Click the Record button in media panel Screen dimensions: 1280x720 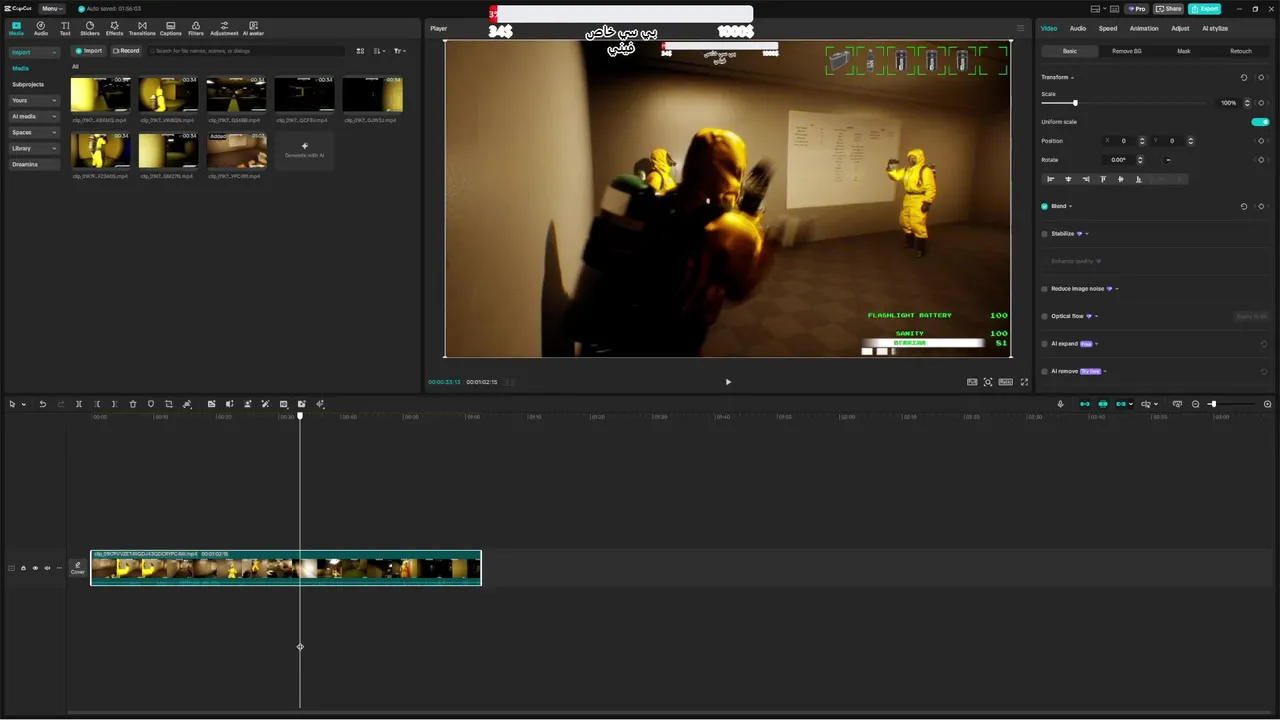pos(126,51)
